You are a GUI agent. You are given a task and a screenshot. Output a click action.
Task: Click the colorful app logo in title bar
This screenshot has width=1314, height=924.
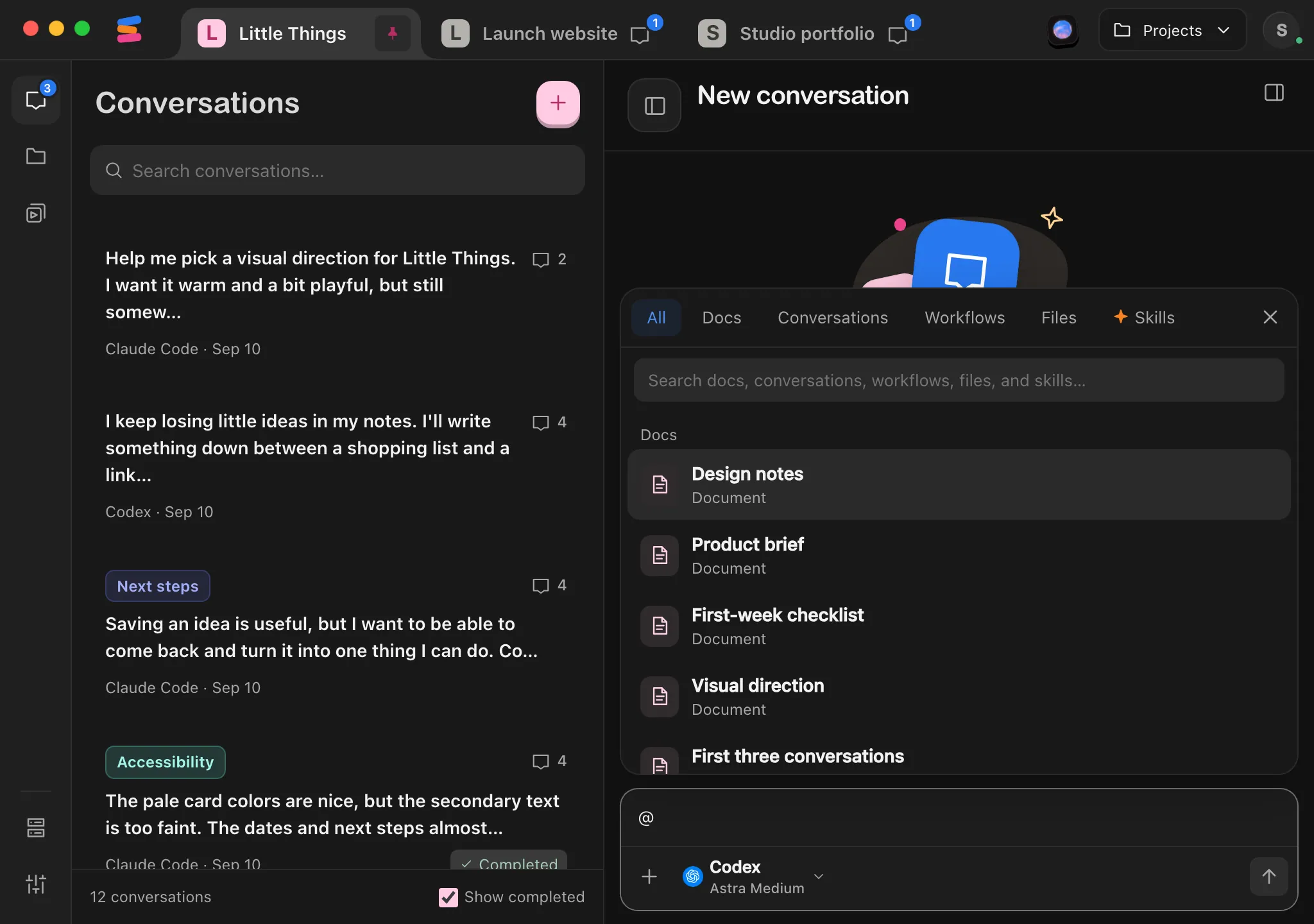129,30
